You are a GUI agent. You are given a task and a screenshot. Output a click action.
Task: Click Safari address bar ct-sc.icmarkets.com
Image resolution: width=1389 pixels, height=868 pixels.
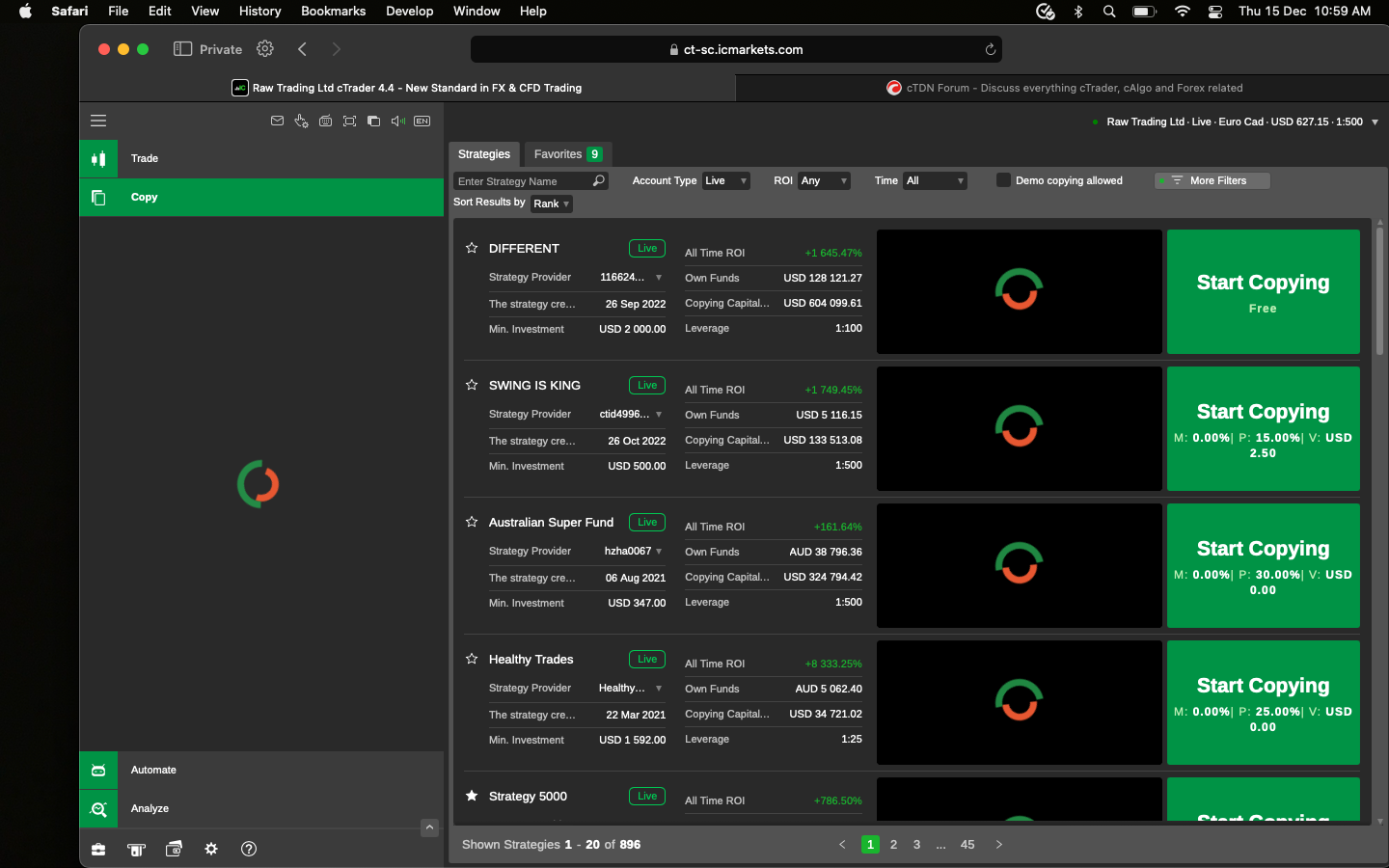point(736,49)
